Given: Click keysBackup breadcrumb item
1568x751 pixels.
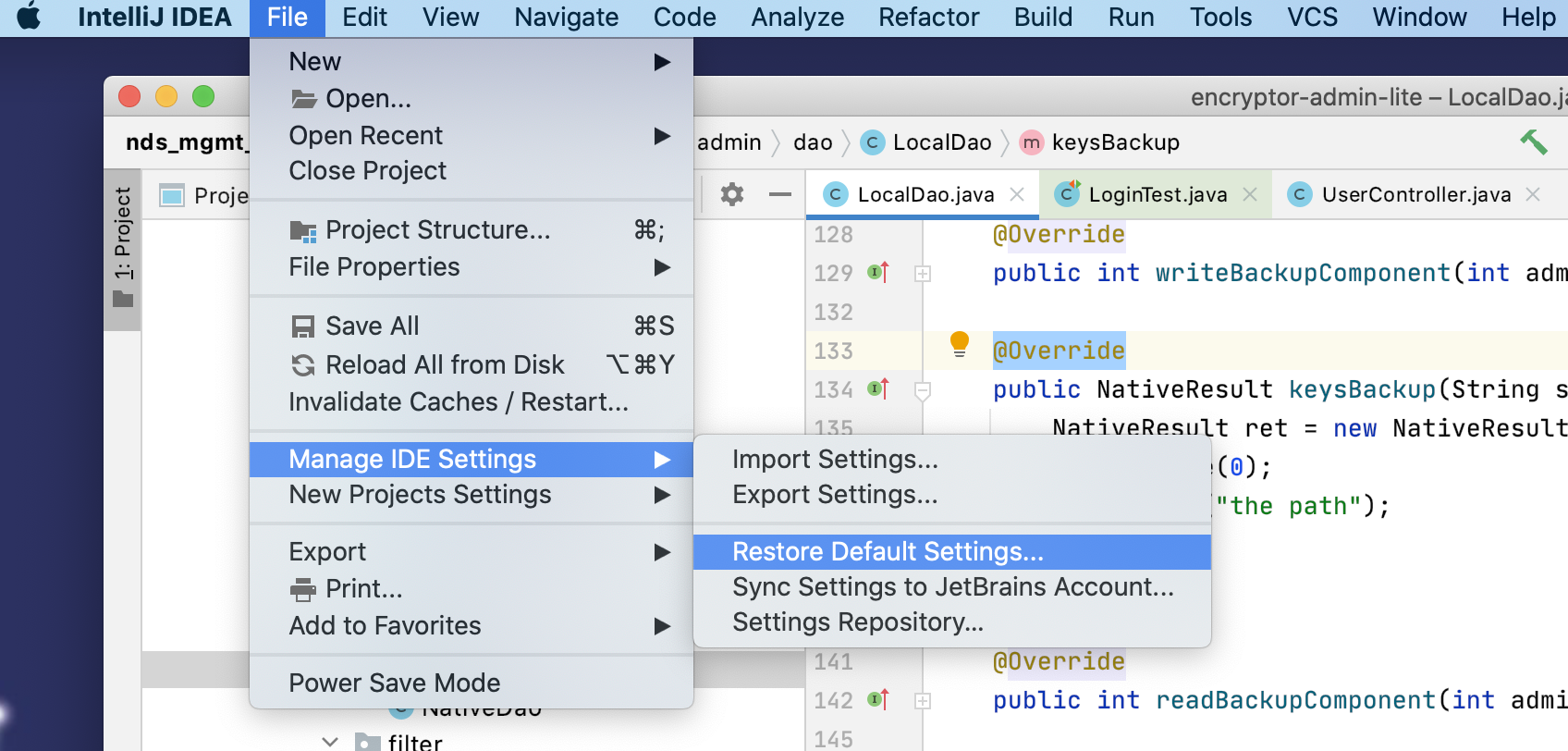Looking at the screenshot, I should coord(1115,142).
